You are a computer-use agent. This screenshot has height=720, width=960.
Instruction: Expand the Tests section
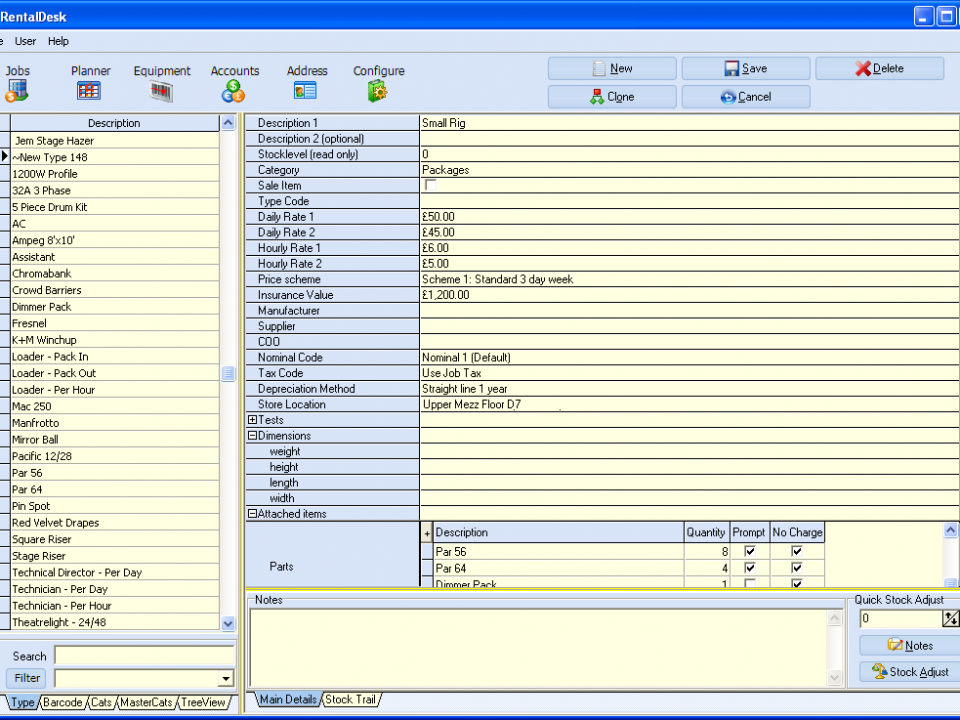[252, 420]
